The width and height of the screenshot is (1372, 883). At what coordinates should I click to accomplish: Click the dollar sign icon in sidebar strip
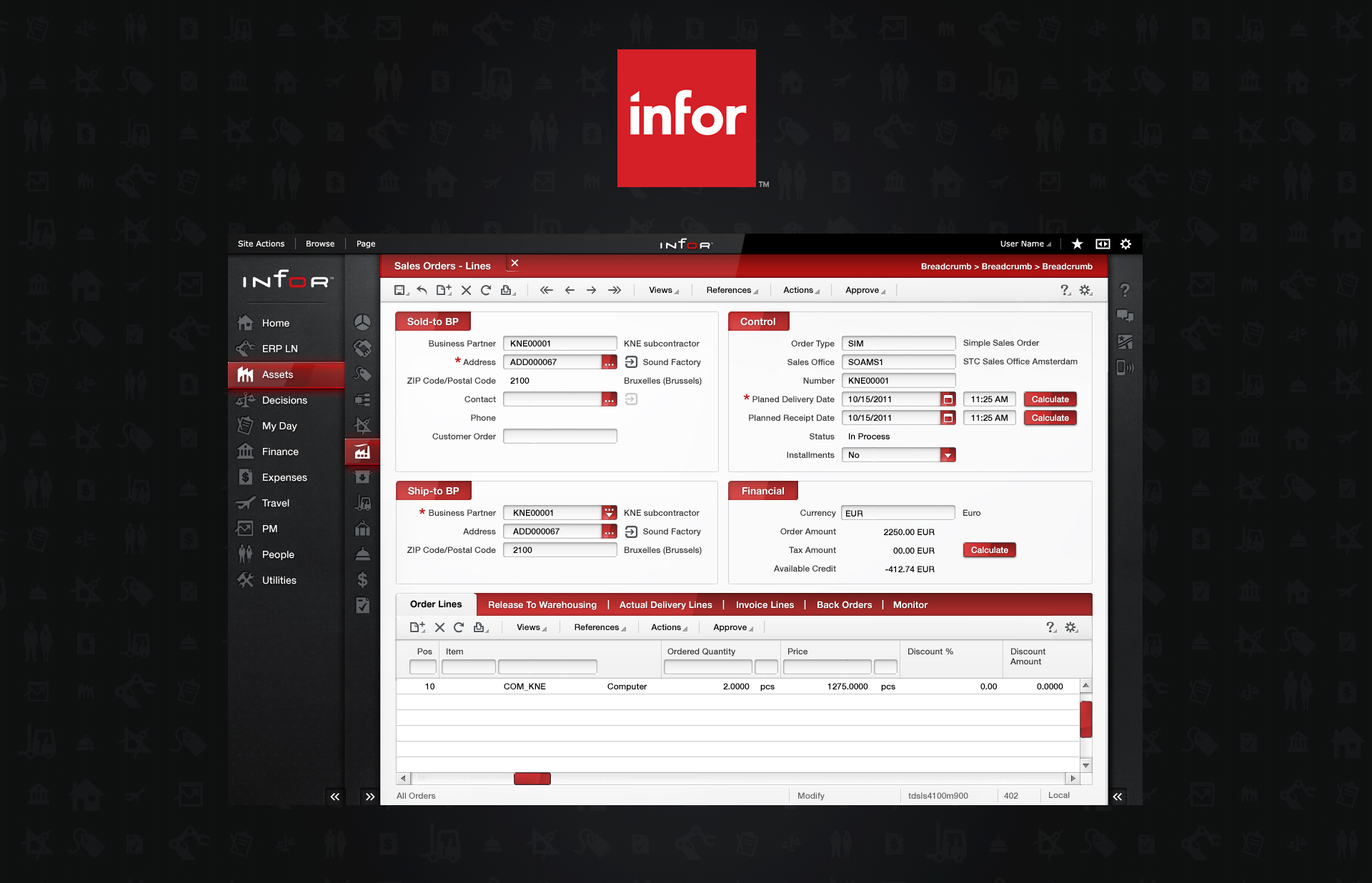pyautogui.click(x=362, y=579)
